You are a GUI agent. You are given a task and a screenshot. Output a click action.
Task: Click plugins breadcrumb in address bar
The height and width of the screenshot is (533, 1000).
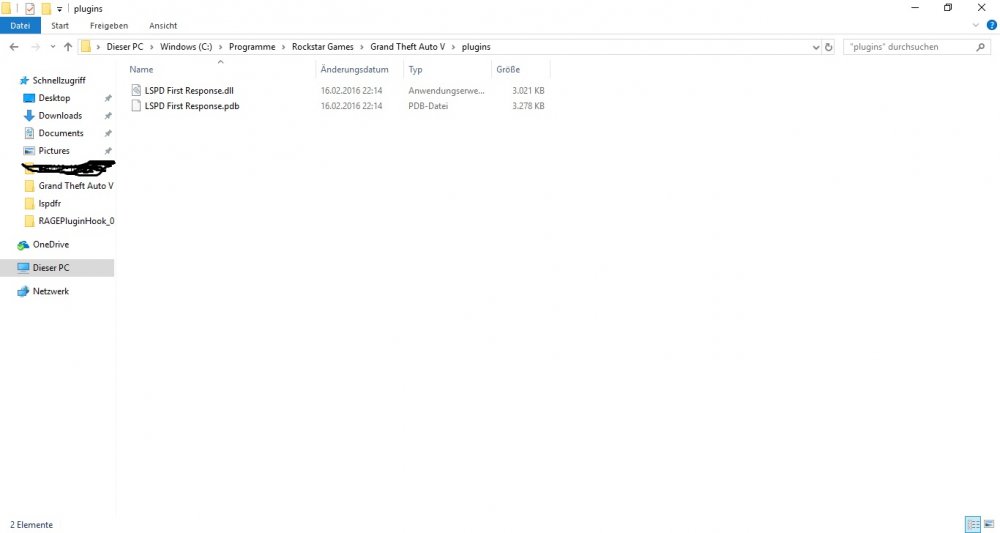click(476, 47)
